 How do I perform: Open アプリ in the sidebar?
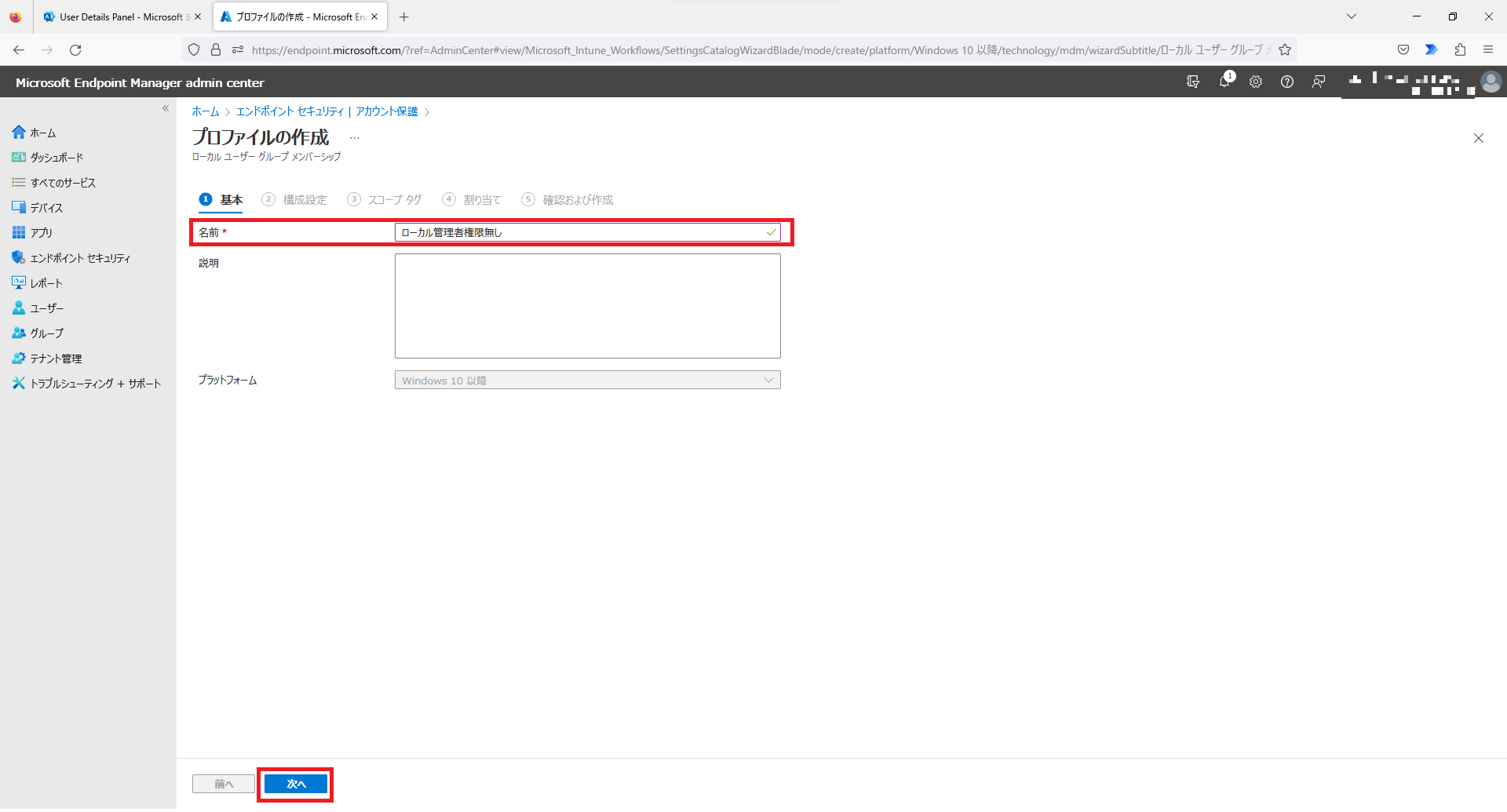click(x=32, y=233)
